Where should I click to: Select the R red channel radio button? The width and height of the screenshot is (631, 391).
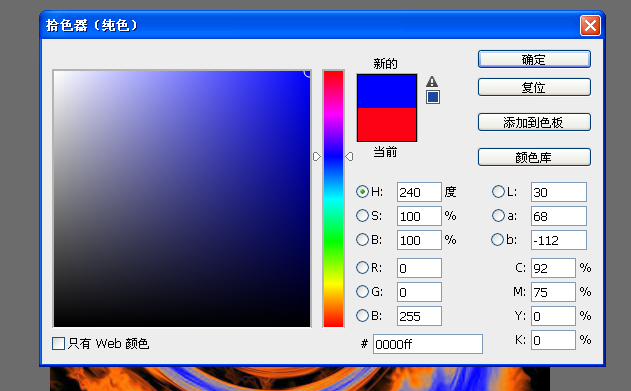pyautogui.click(x=362, y=268)
